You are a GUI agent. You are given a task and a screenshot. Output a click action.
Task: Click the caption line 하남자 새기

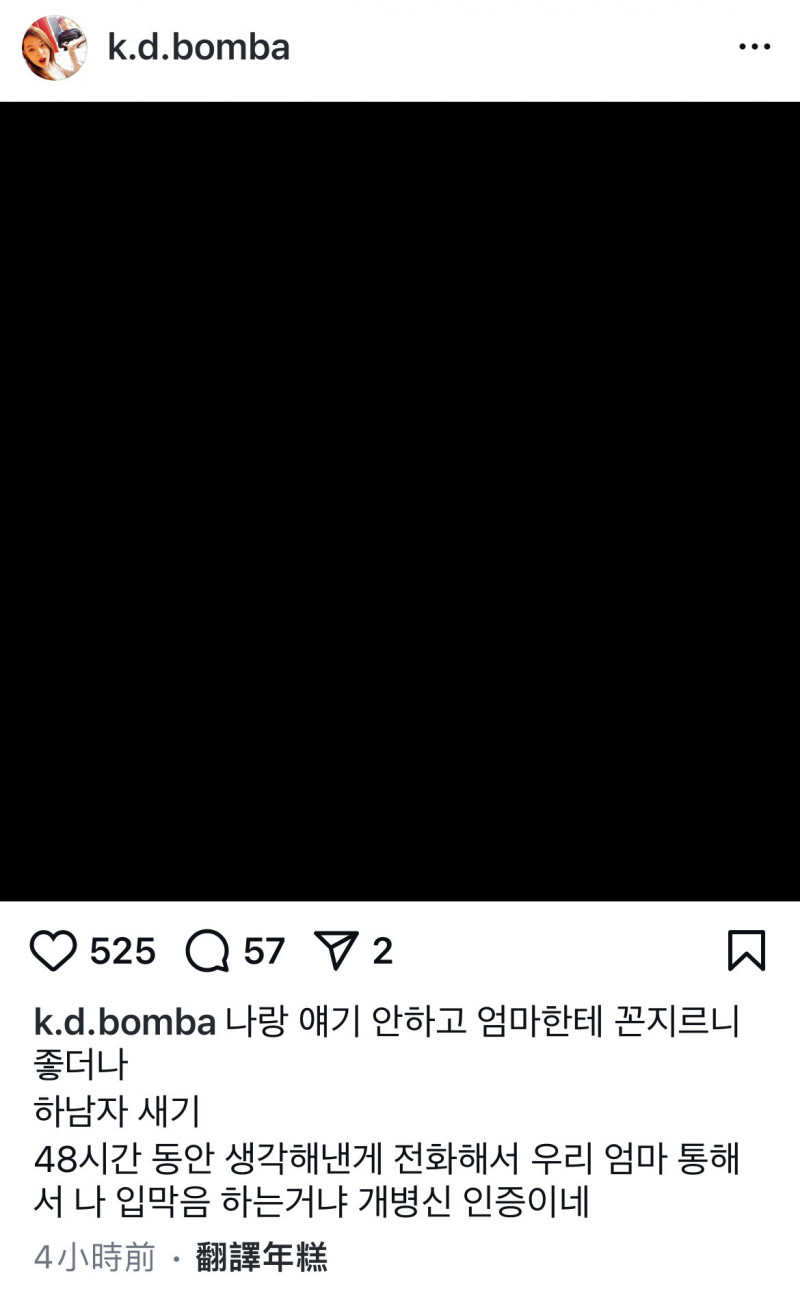[x=118, y=1111]
